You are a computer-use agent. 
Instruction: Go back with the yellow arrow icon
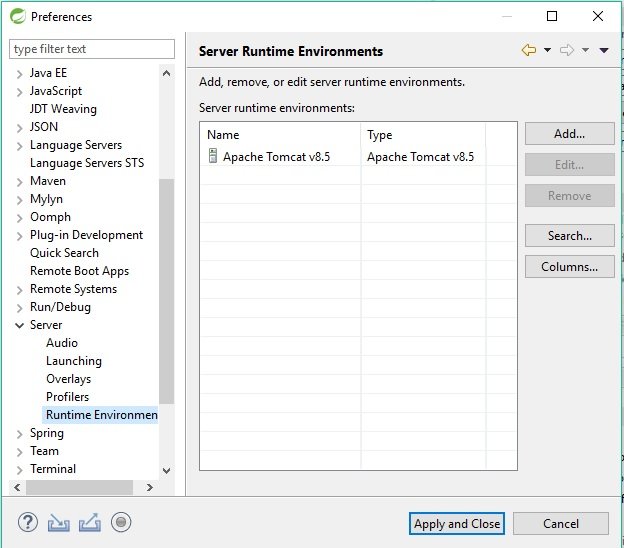[529, 50]
